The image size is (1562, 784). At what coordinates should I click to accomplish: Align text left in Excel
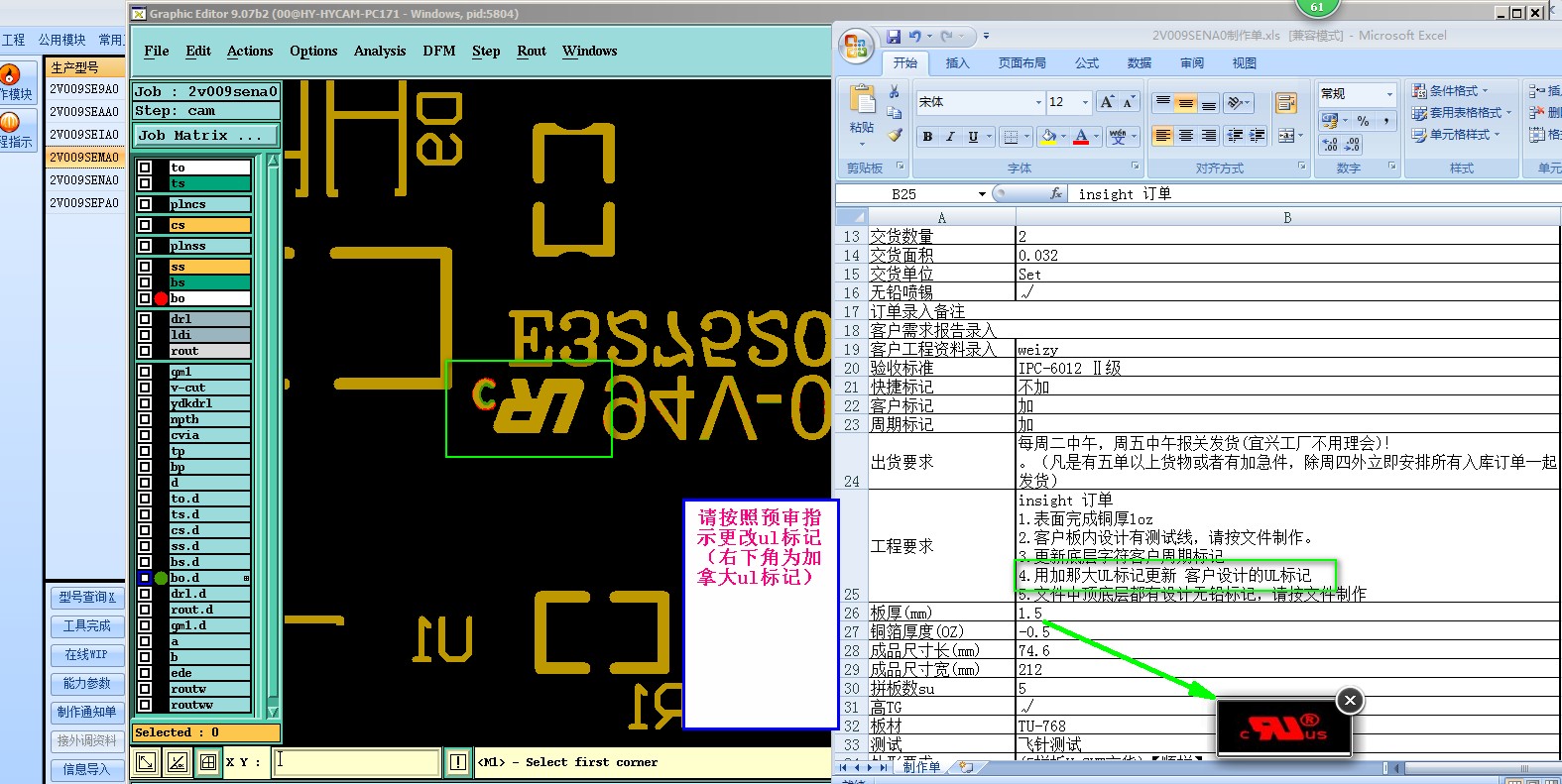[x=1163, y=136]
